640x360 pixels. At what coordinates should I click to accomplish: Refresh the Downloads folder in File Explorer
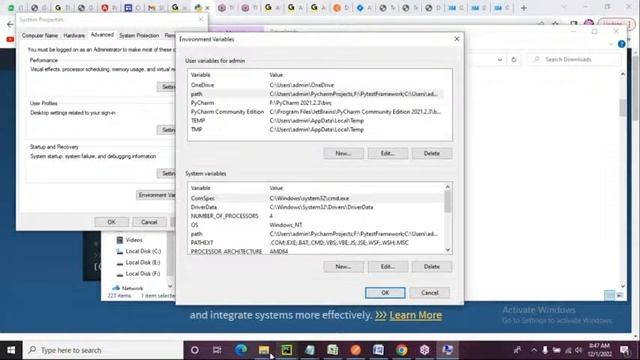[x=514, y=60]
